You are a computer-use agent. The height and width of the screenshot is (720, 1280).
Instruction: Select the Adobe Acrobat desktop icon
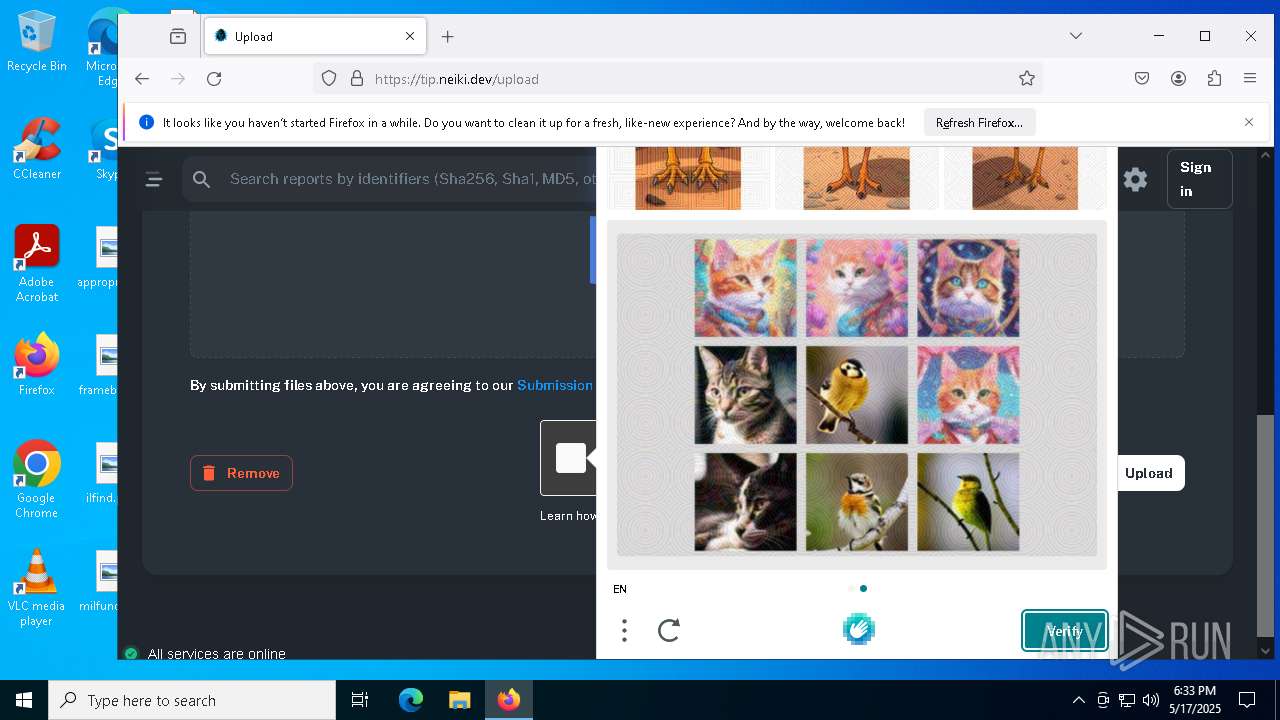[37, 263]
